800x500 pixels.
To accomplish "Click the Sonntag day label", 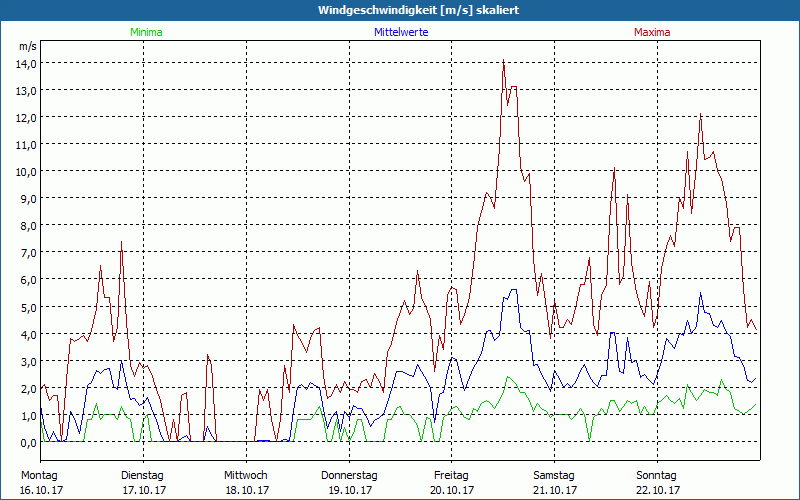I will click(x=657, y=475).
